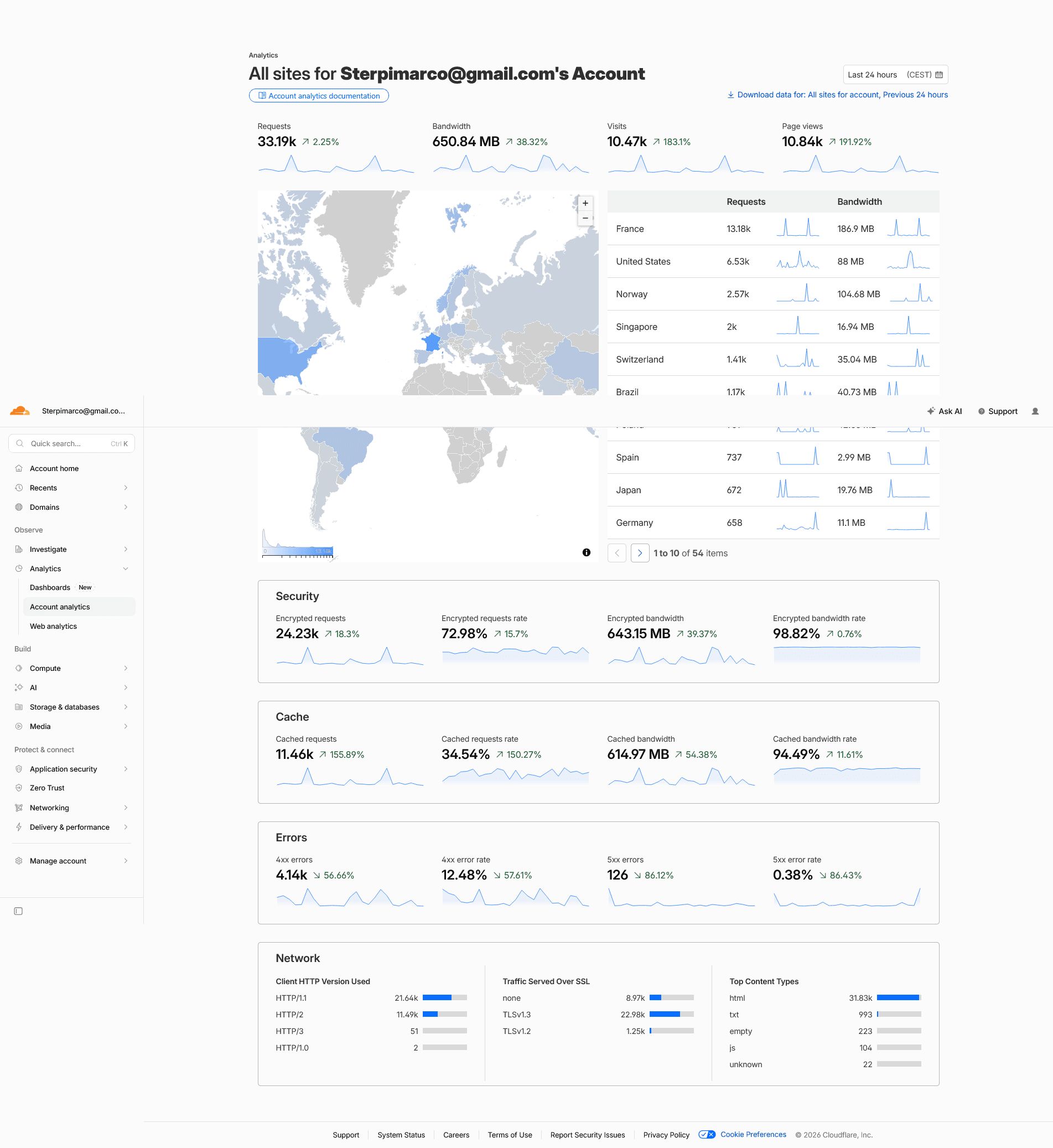Expand the Storage & databases section
The width and height of the screenshot is (1053, 1148).
[72, 707]
